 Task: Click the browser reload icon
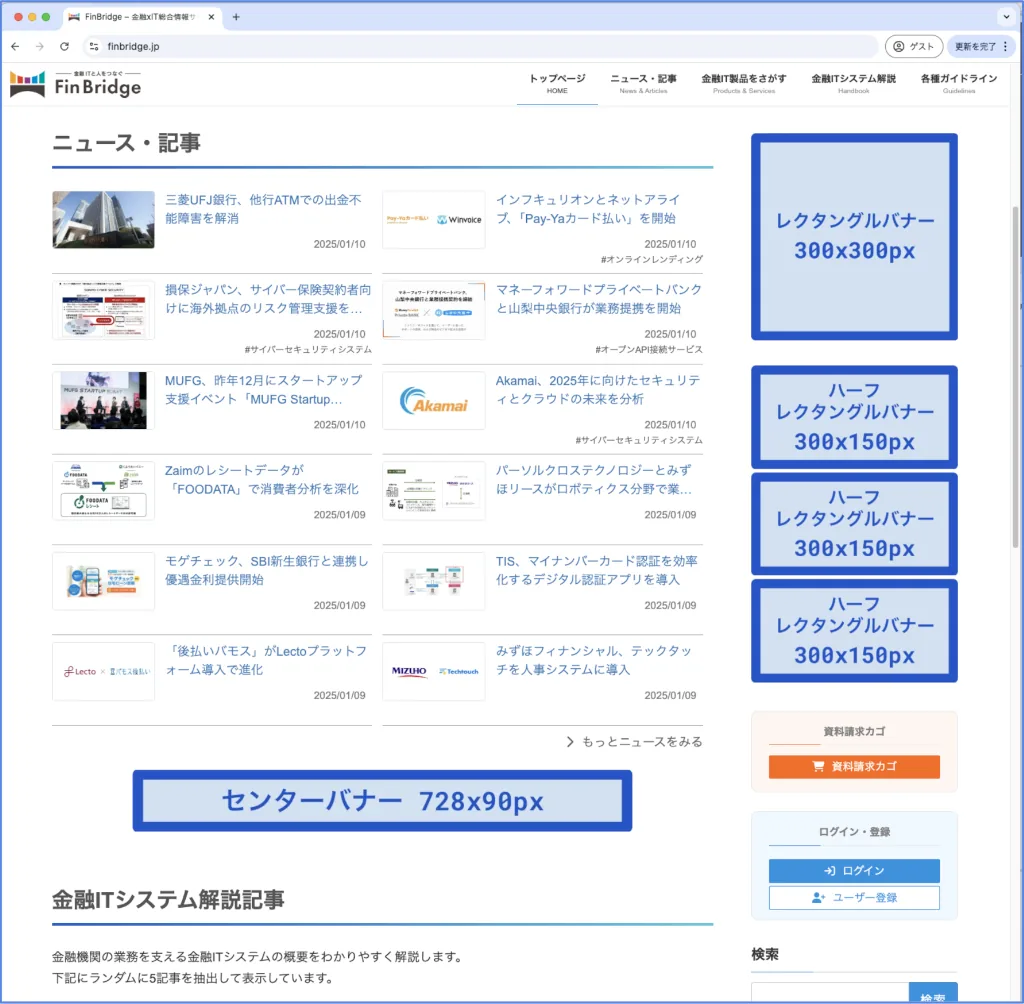65,46
